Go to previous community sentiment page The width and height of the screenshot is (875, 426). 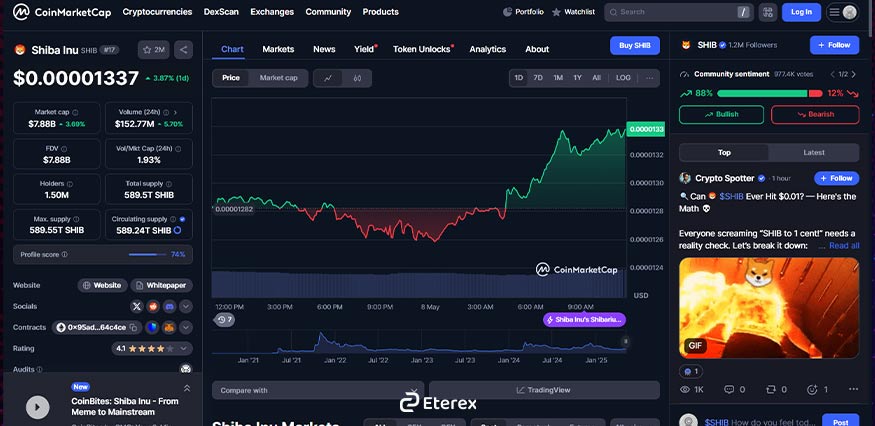point(833,74)
